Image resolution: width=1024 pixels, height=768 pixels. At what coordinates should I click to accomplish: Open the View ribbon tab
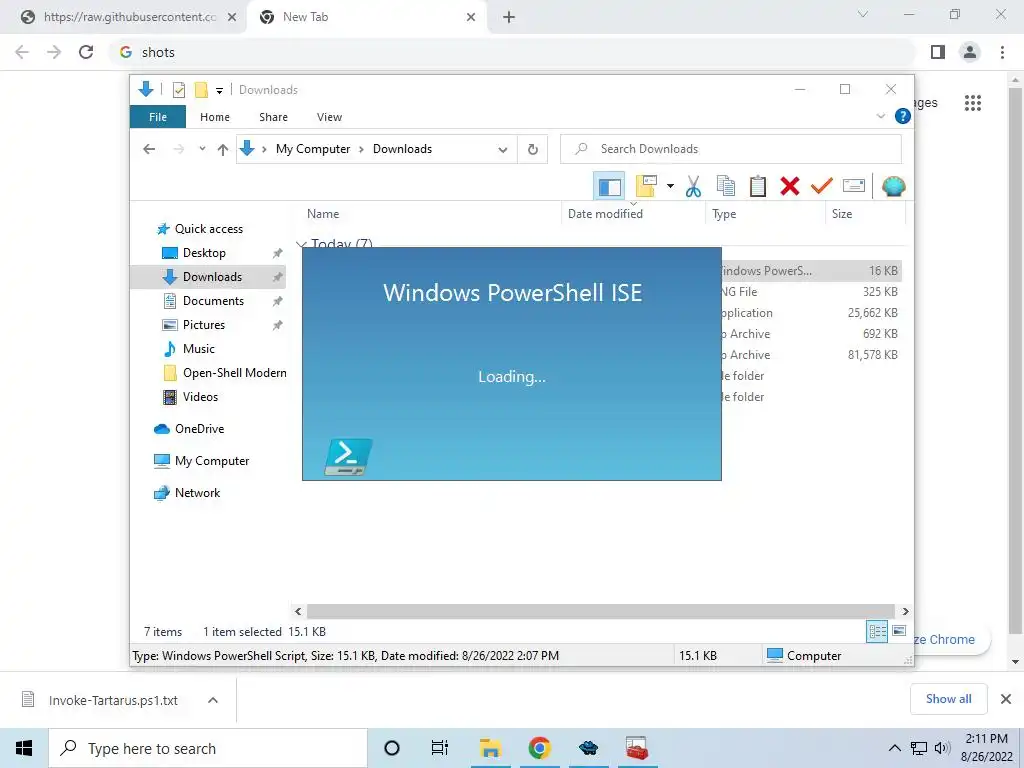tap(329, 117)
